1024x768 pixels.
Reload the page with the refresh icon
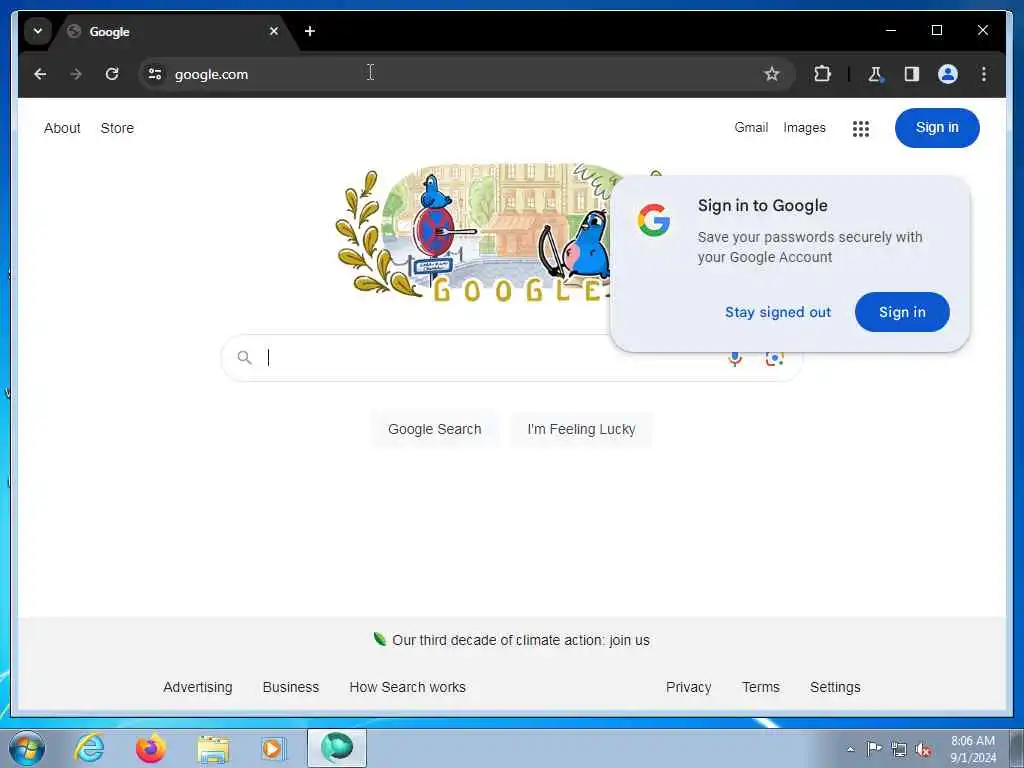click(112, 74)
